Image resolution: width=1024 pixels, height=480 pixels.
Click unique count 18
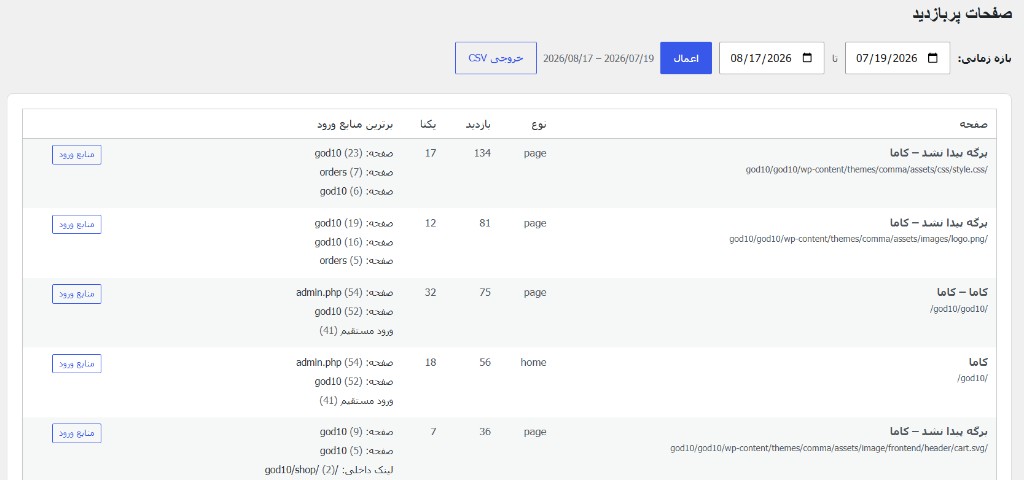430,362
